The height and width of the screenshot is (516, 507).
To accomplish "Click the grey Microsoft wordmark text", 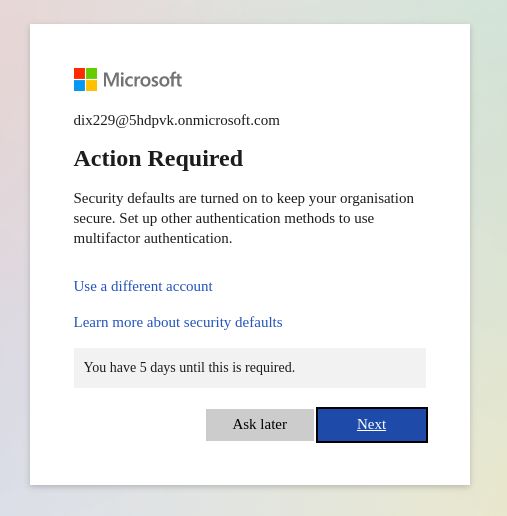I will [x=142, y=80].
